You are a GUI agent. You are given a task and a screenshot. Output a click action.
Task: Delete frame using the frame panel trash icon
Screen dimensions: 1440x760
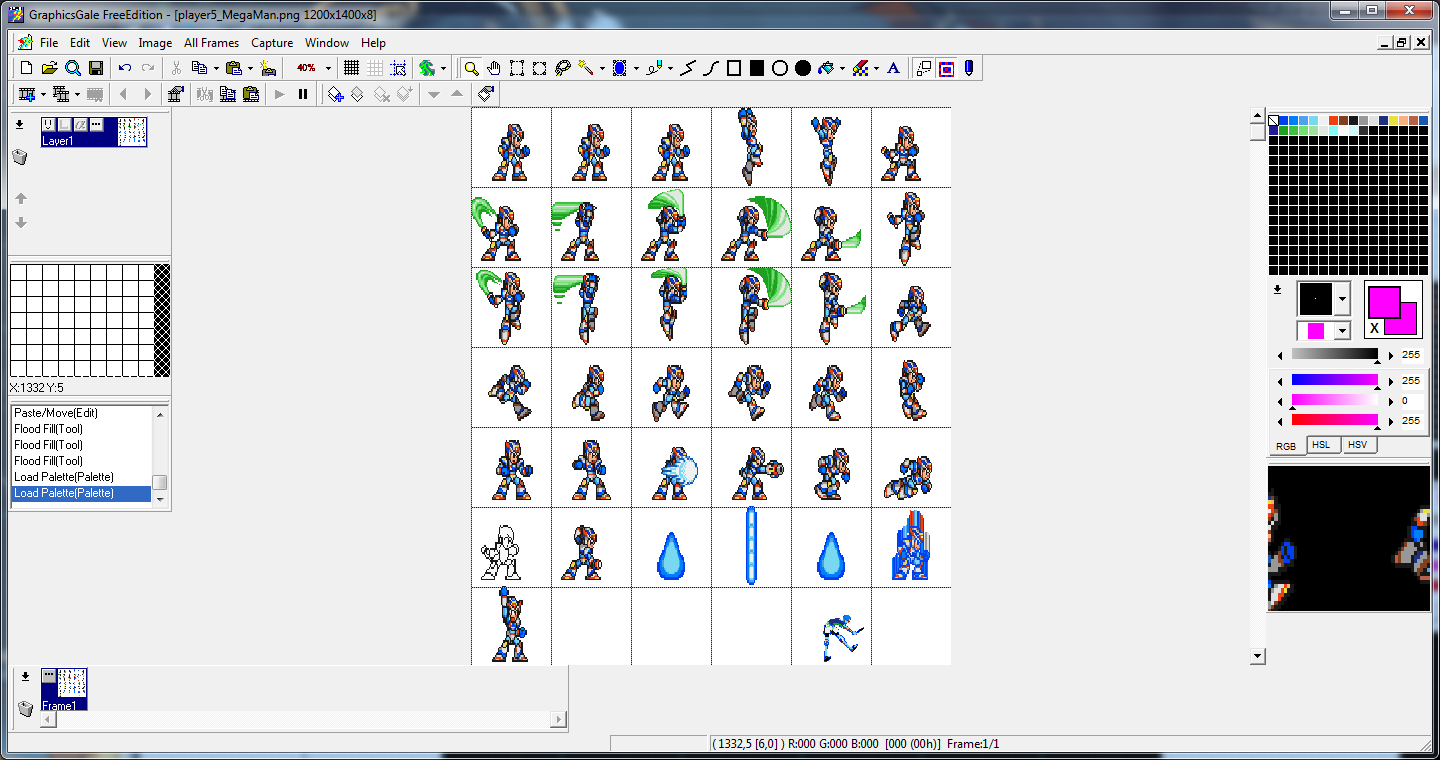pyautogui.click(x=26, y=708)
